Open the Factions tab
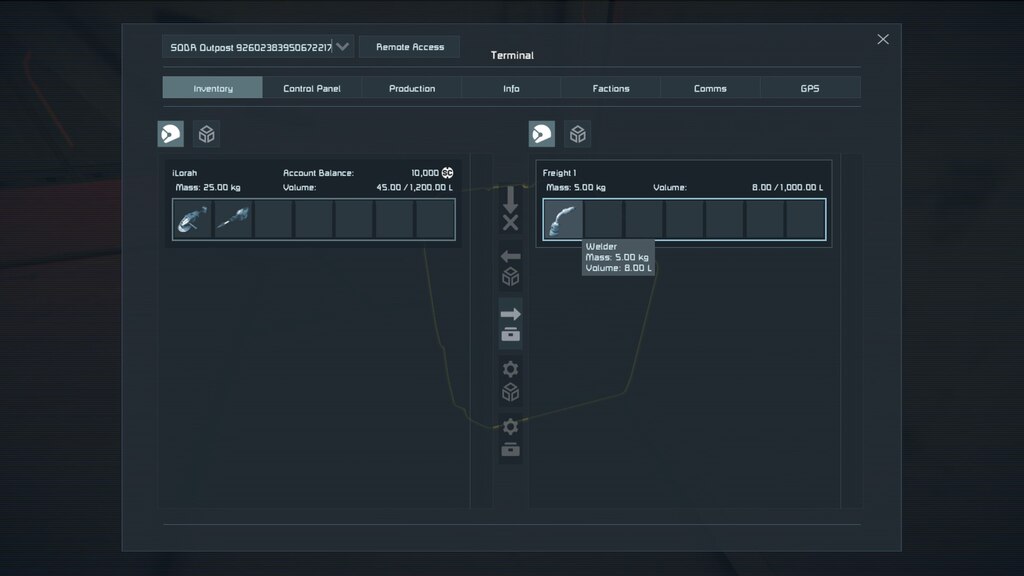 pyautogui.click(x=611, y=88)
